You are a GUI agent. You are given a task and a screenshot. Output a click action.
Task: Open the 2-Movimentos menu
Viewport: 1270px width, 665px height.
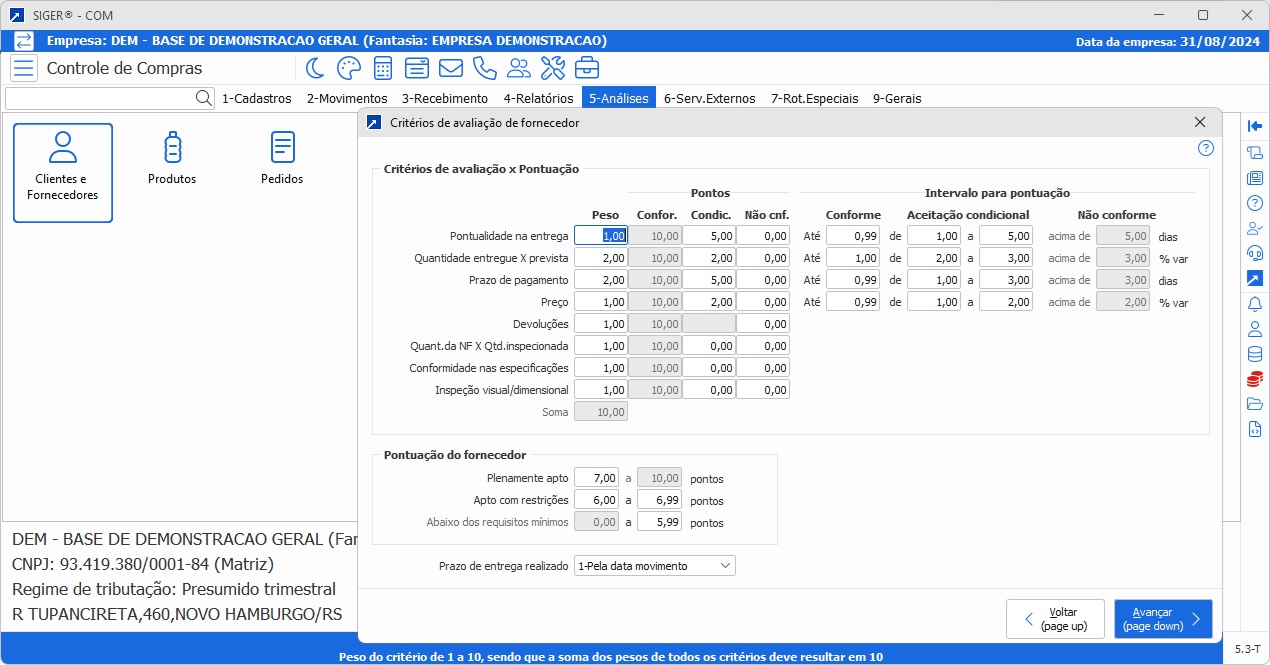point(346,98)
